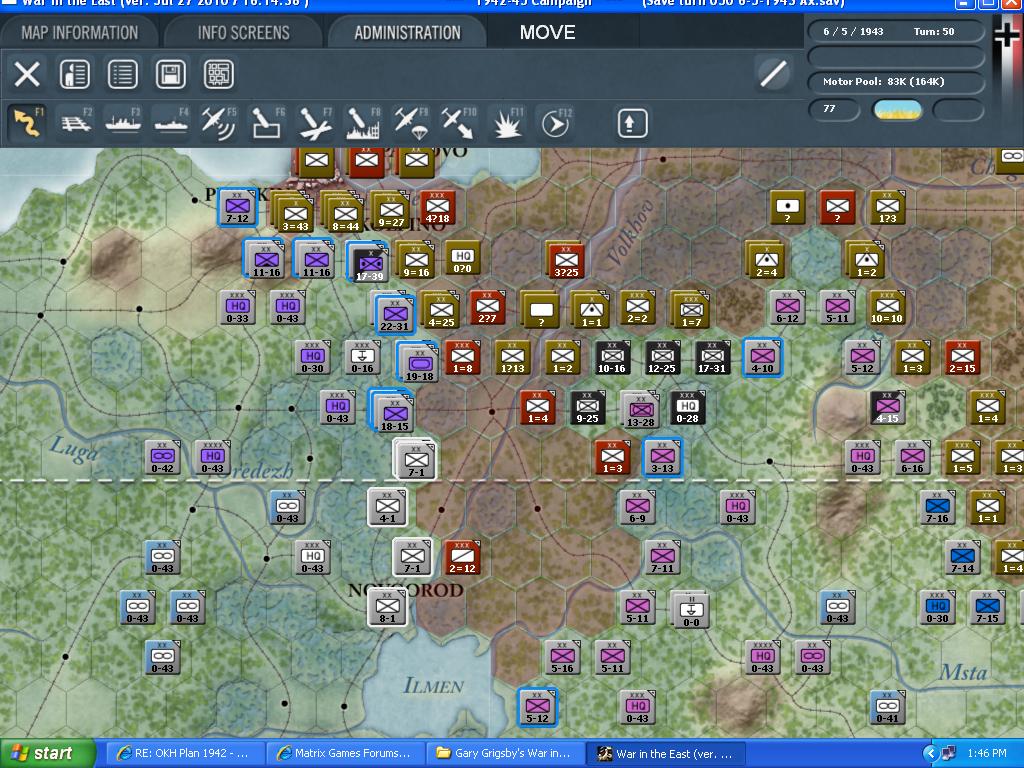Open the Administration tab
Viewport: 1024px width, 768px height.
coord(408,32)
